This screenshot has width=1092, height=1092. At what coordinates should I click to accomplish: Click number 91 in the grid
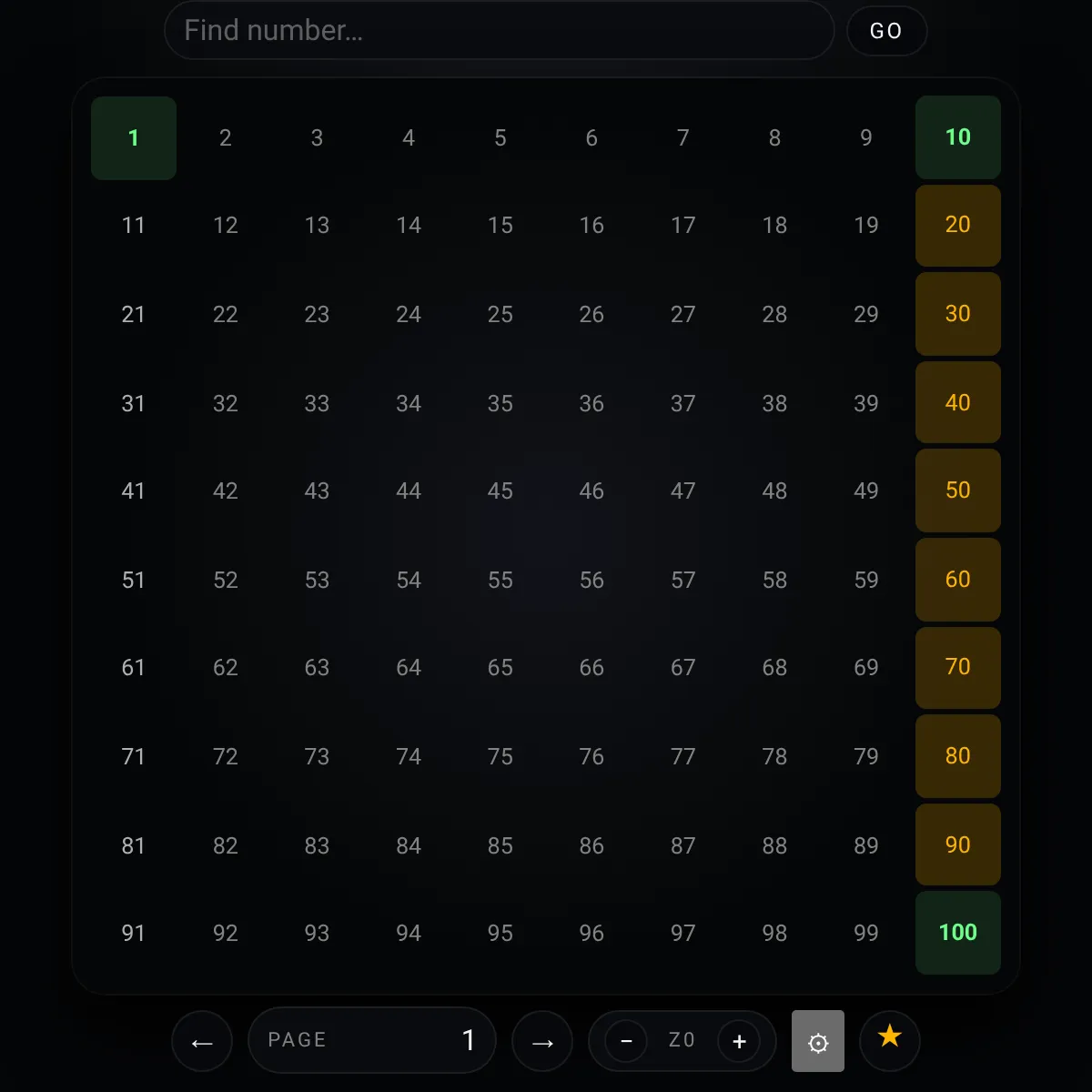(x=134, y=934)
